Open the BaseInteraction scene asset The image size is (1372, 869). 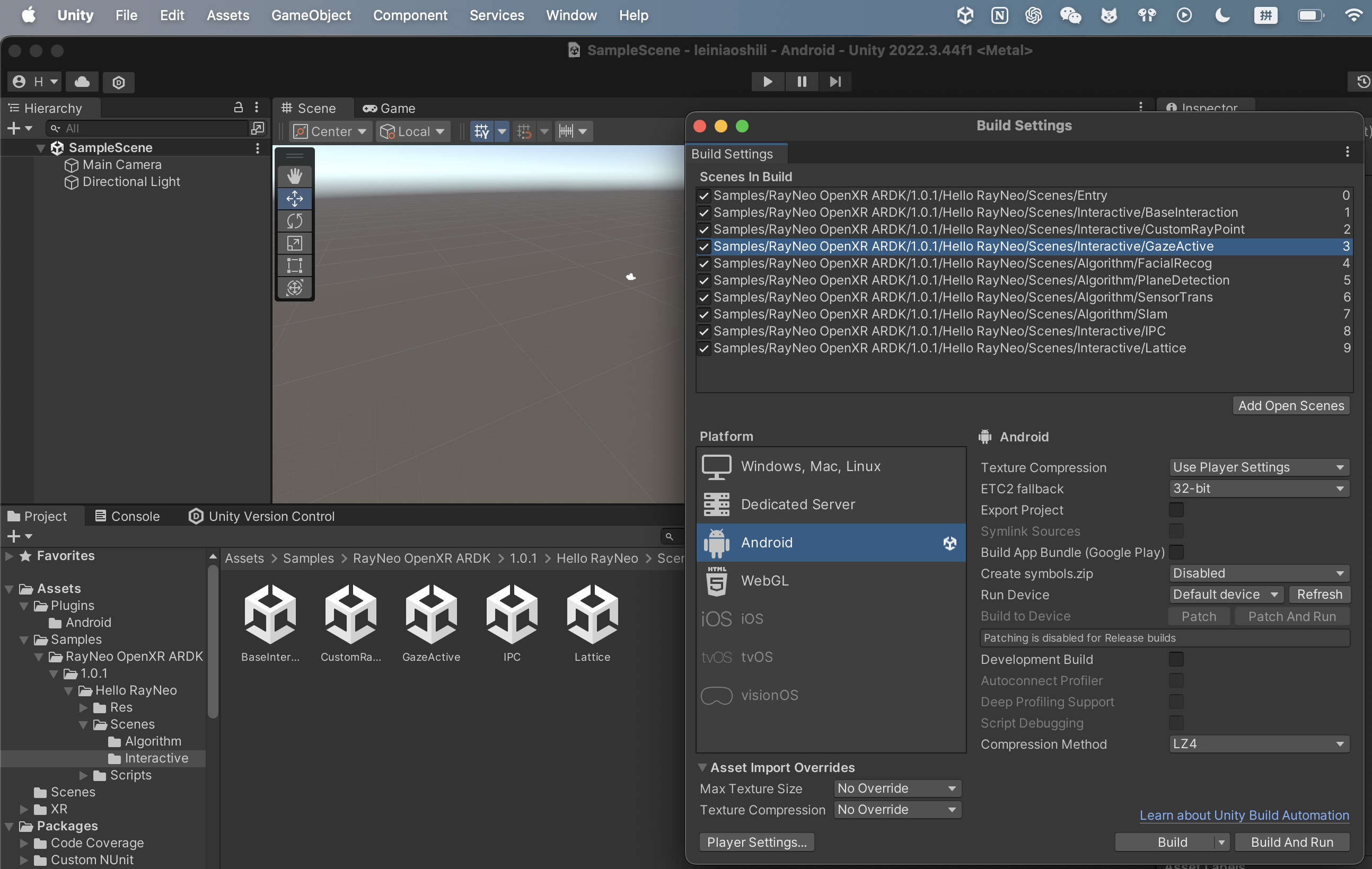(x=270, y=623)
